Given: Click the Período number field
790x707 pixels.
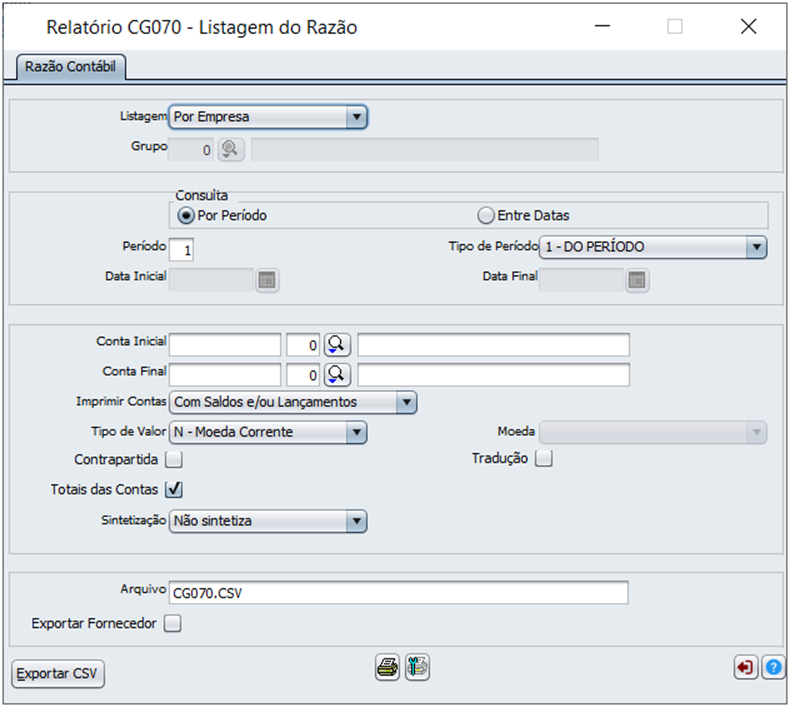Looking at the screenshot, I should (x=181, y=250).
